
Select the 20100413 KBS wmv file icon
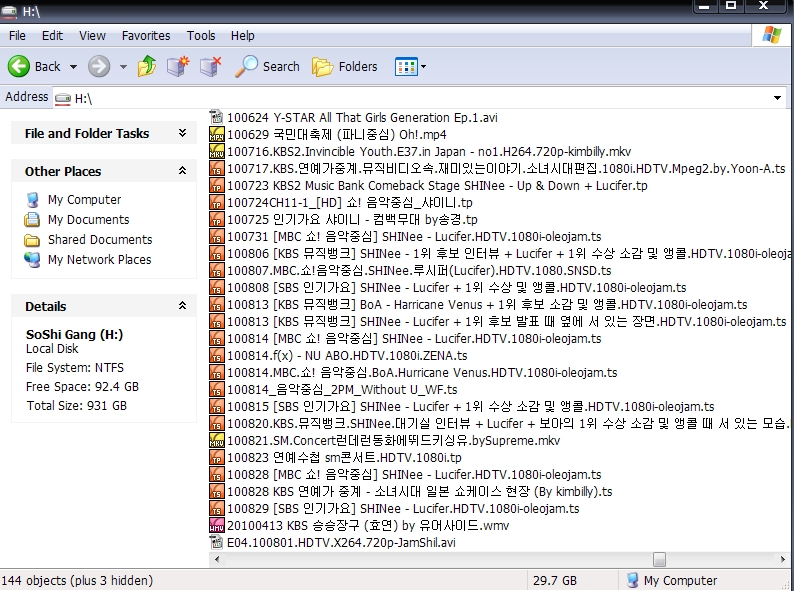(216, 525)
